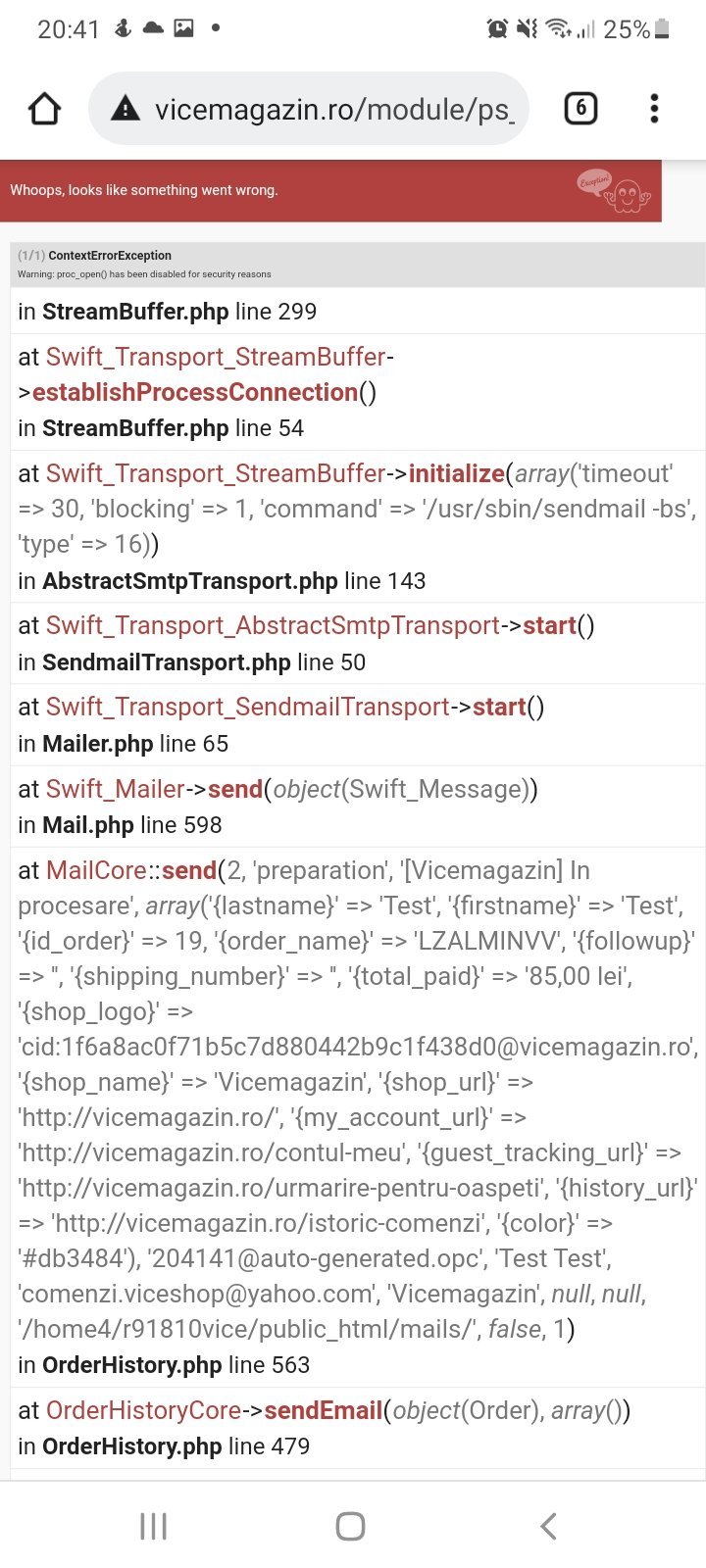Tap the alarm icon in status bar
The width and height of the screenshot is (706, 1568).
click(497, 28)
